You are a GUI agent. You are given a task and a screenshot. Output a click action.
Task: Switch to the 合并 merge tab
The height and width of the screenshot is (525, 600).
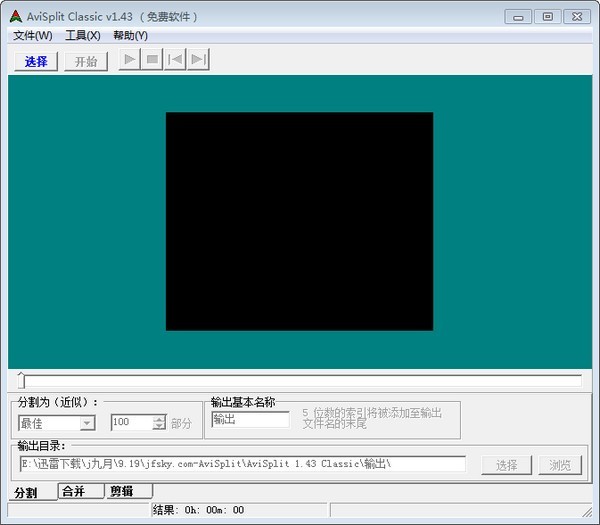(81, 491)
